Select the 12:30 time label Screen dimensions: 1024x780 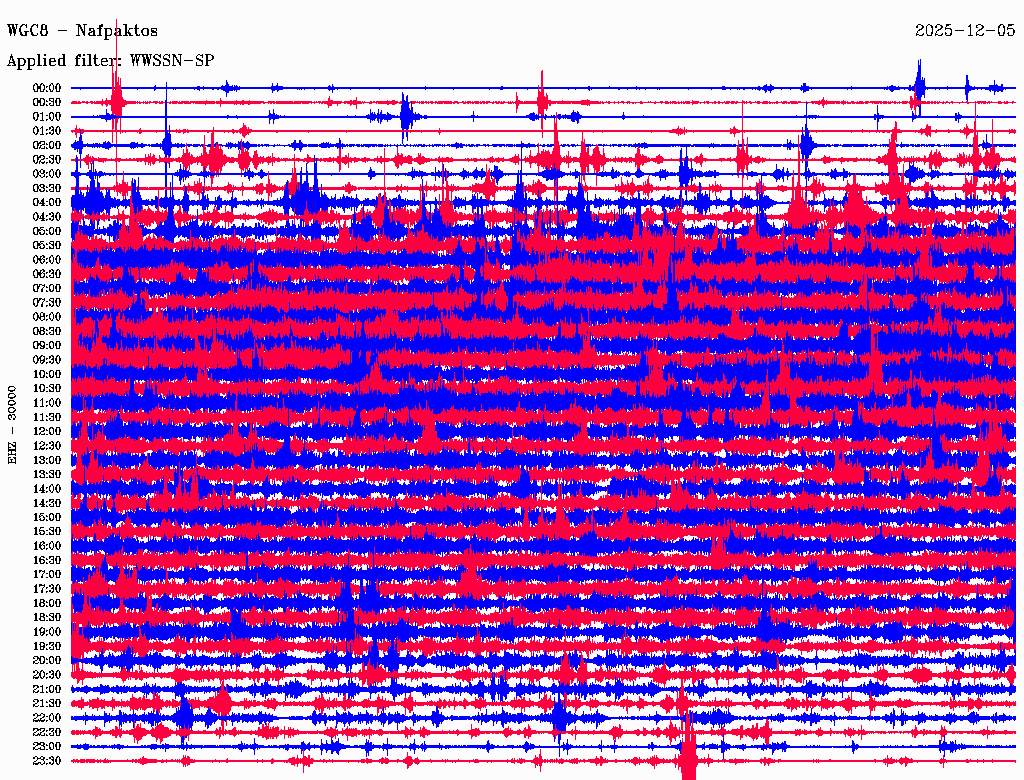47,446
